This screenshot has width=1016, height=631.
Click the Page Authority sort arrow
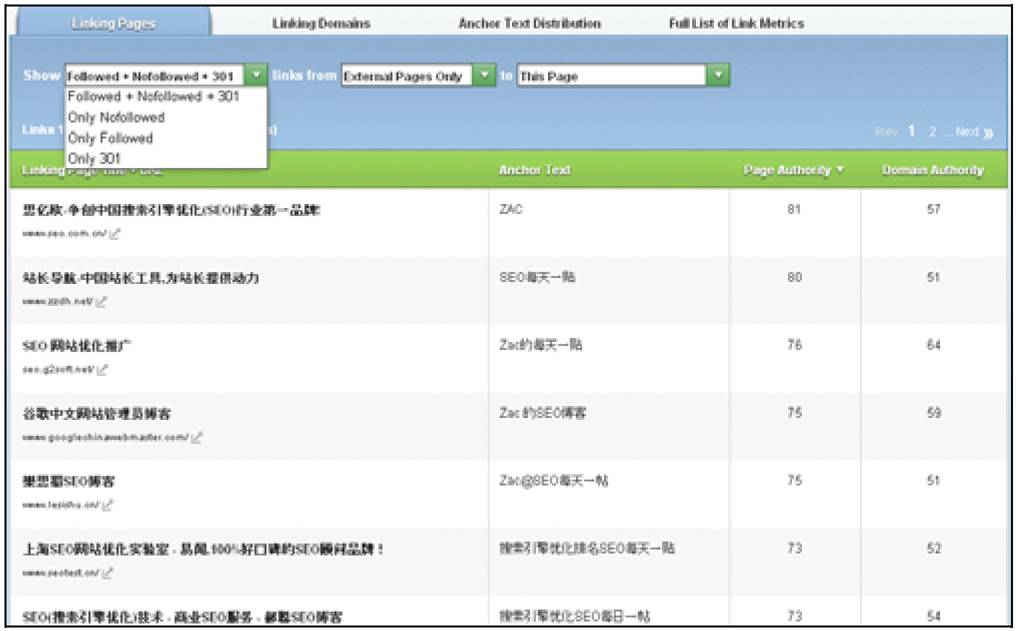pos(840,170)
